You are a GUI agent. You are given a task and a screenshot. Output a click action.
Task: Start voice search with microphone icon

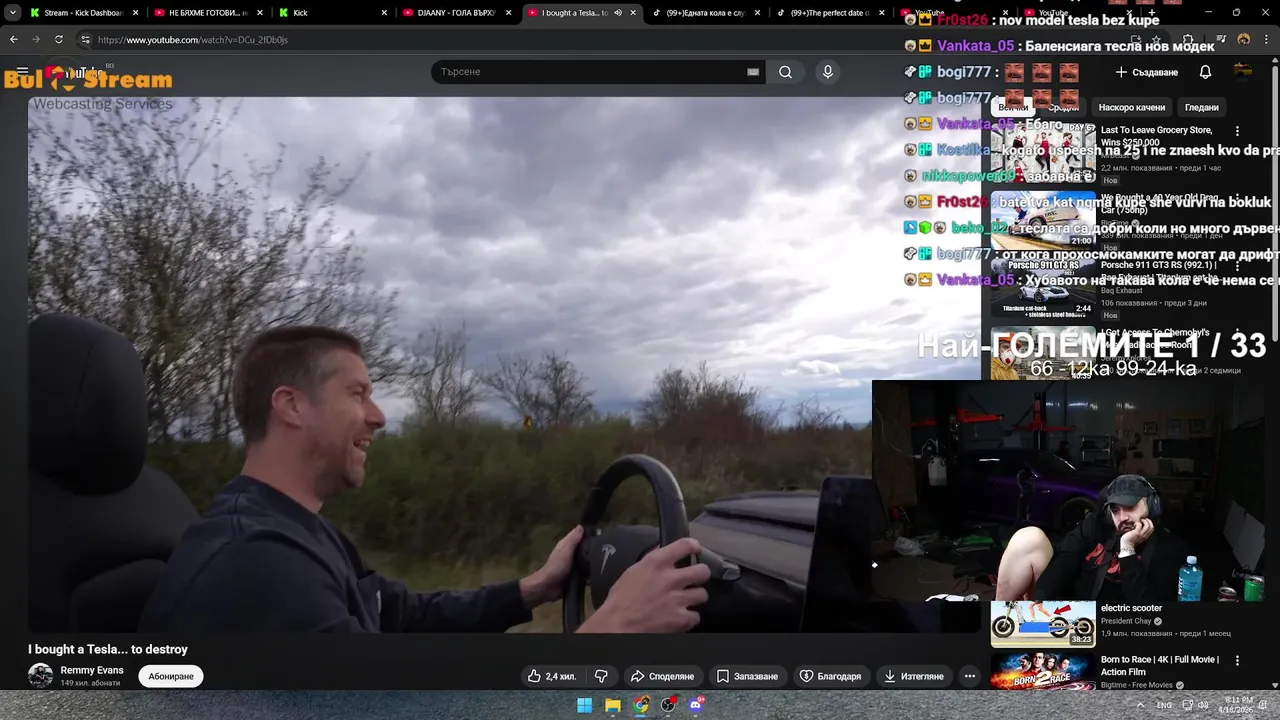click(x=827, y=72)
